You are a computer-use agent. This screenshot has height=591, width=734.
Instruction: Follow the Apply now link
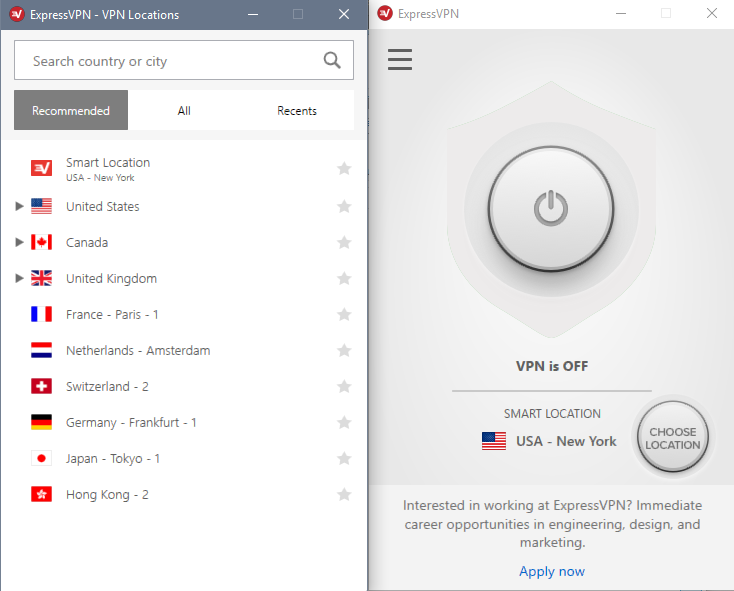click(x=552, y=571)
